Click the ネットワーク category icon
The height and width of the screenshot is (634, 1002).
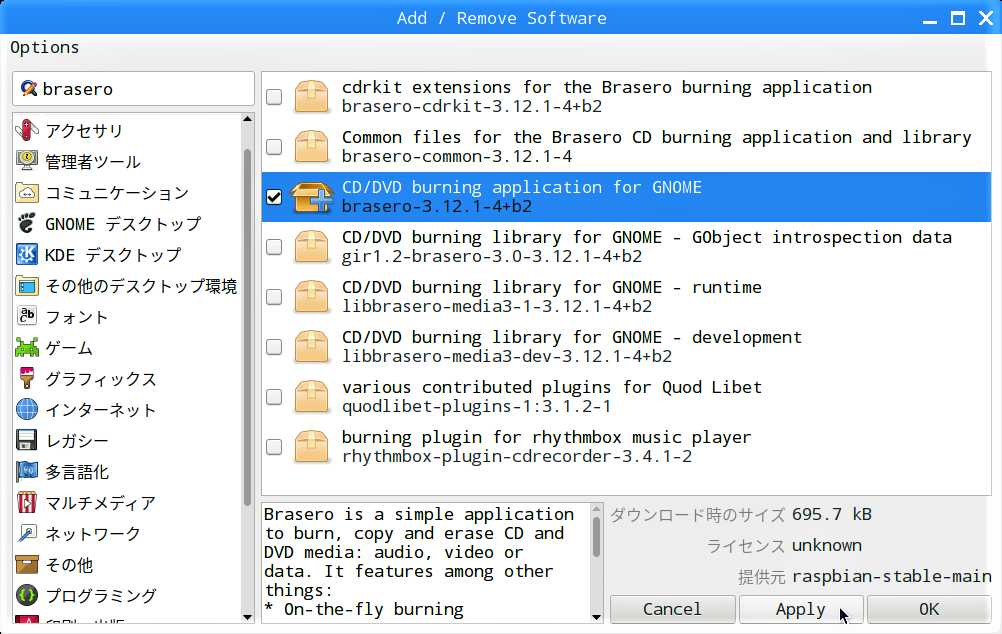(26, 534)
